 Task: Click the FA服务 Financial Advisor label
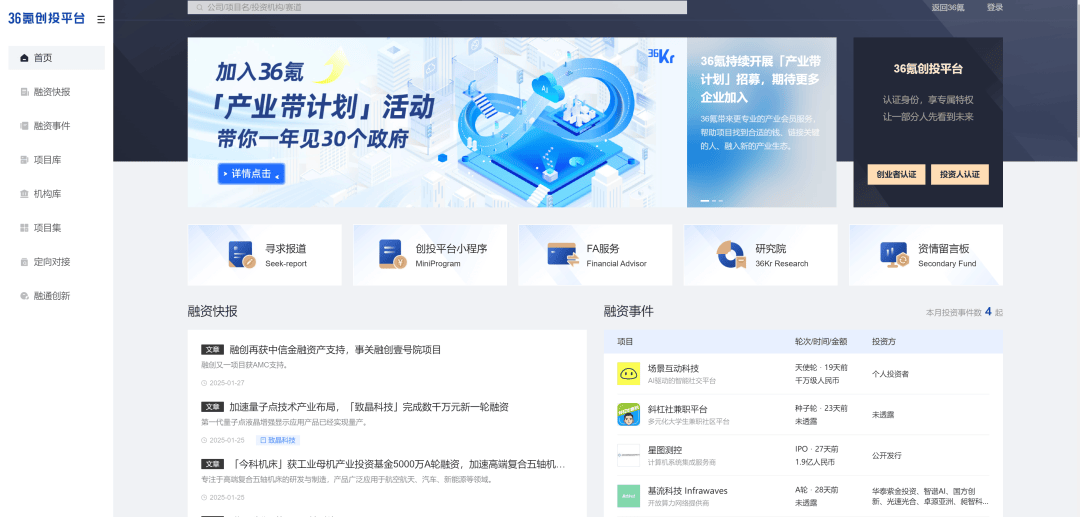pos(616,255)
